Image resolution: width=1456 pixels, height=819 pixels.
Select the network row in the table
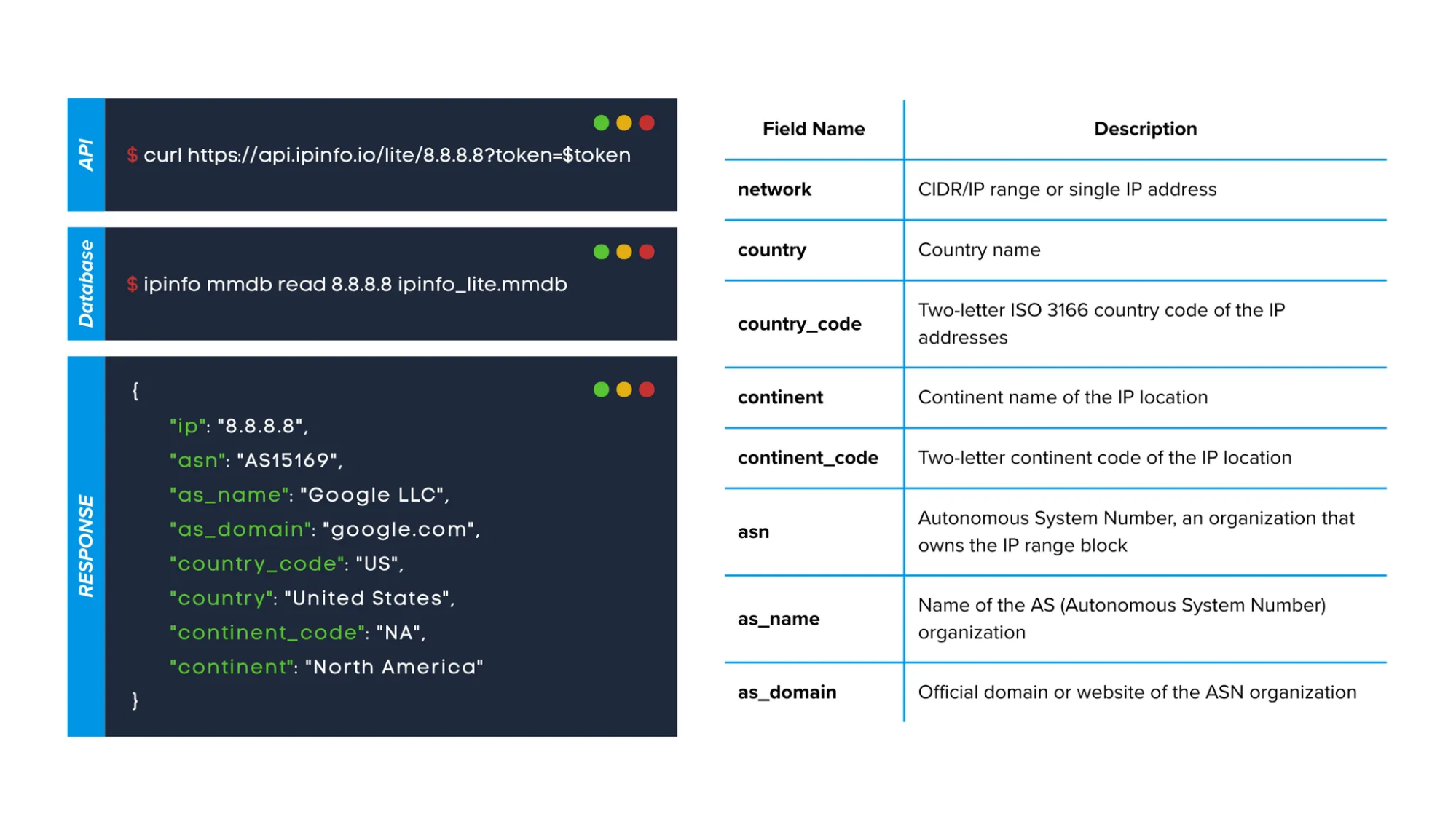coord(774,189)
